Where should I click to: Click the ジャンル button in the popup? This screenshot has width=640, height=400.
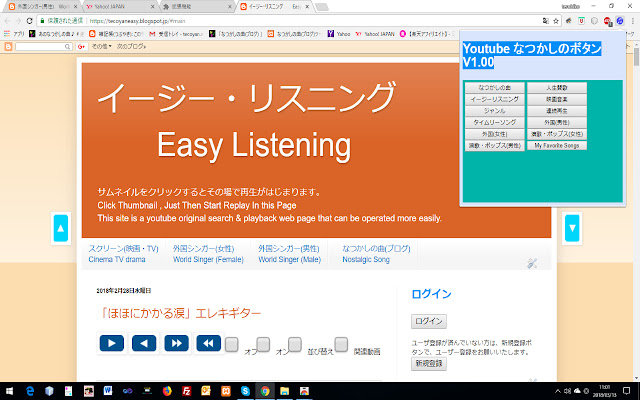[495, 111]
